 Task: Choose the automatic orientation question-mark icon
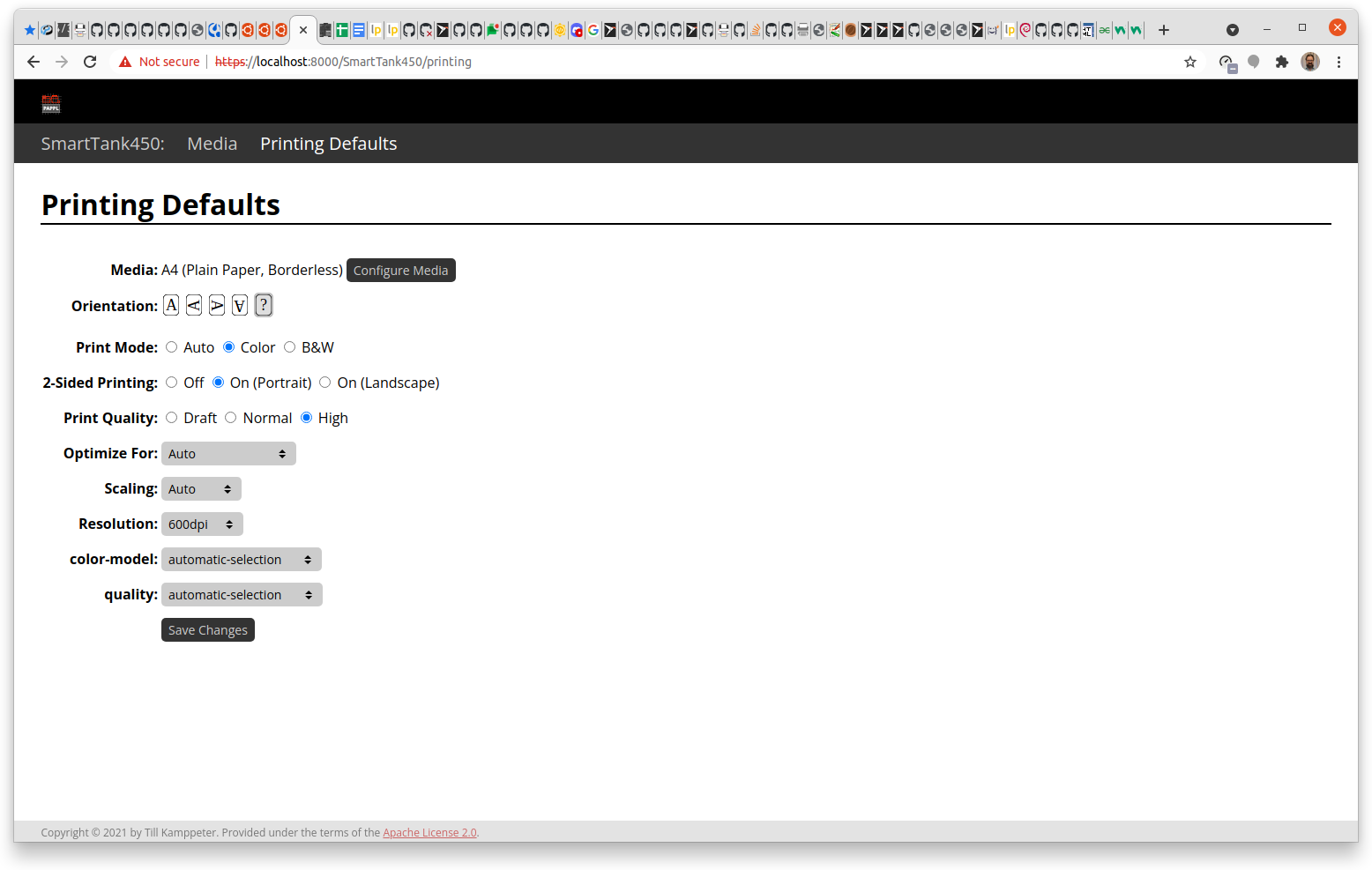tap(263, 305)
